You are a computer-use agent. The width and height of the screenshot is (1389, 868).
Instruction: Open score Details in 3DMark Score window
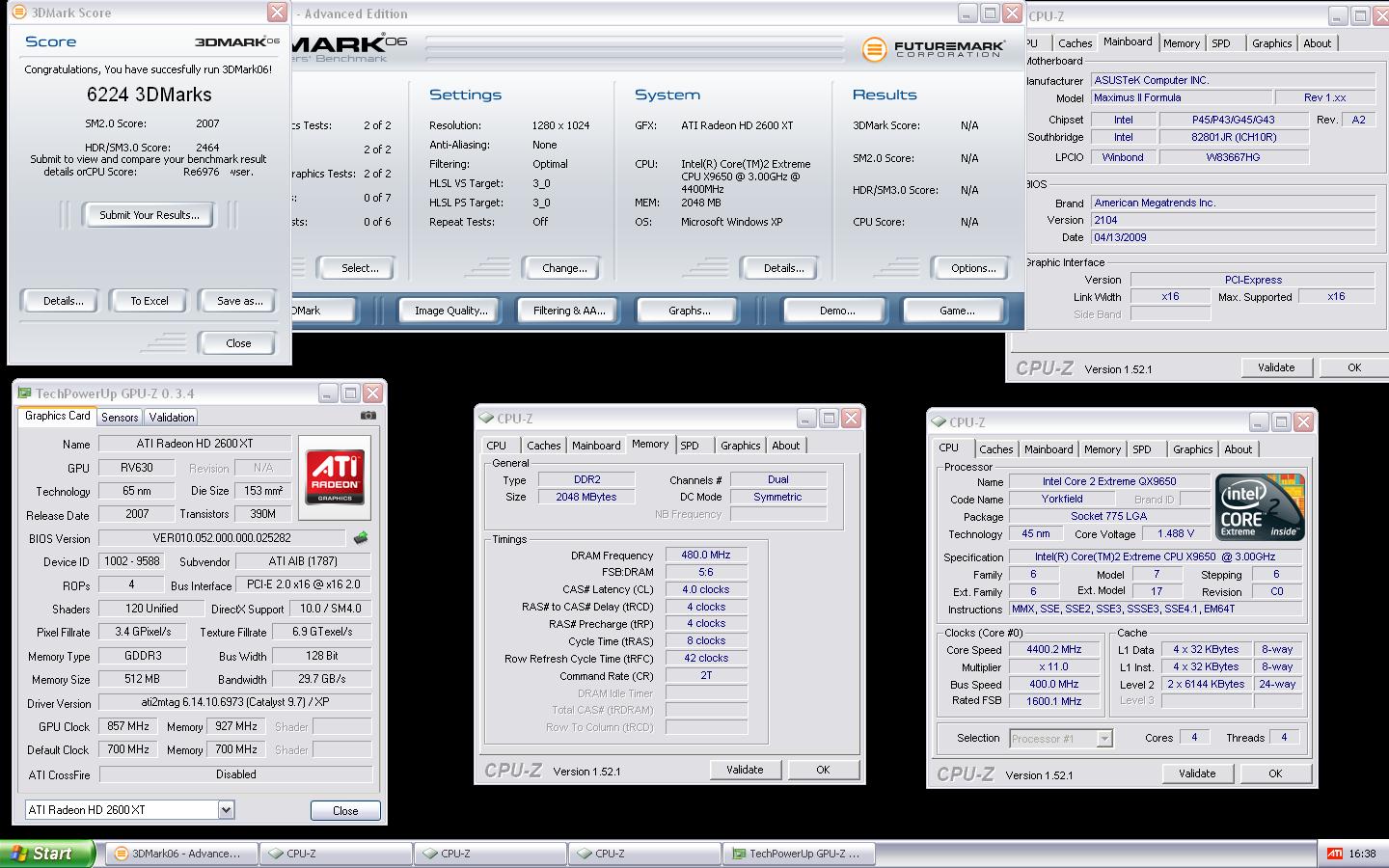tap(63, 301)
